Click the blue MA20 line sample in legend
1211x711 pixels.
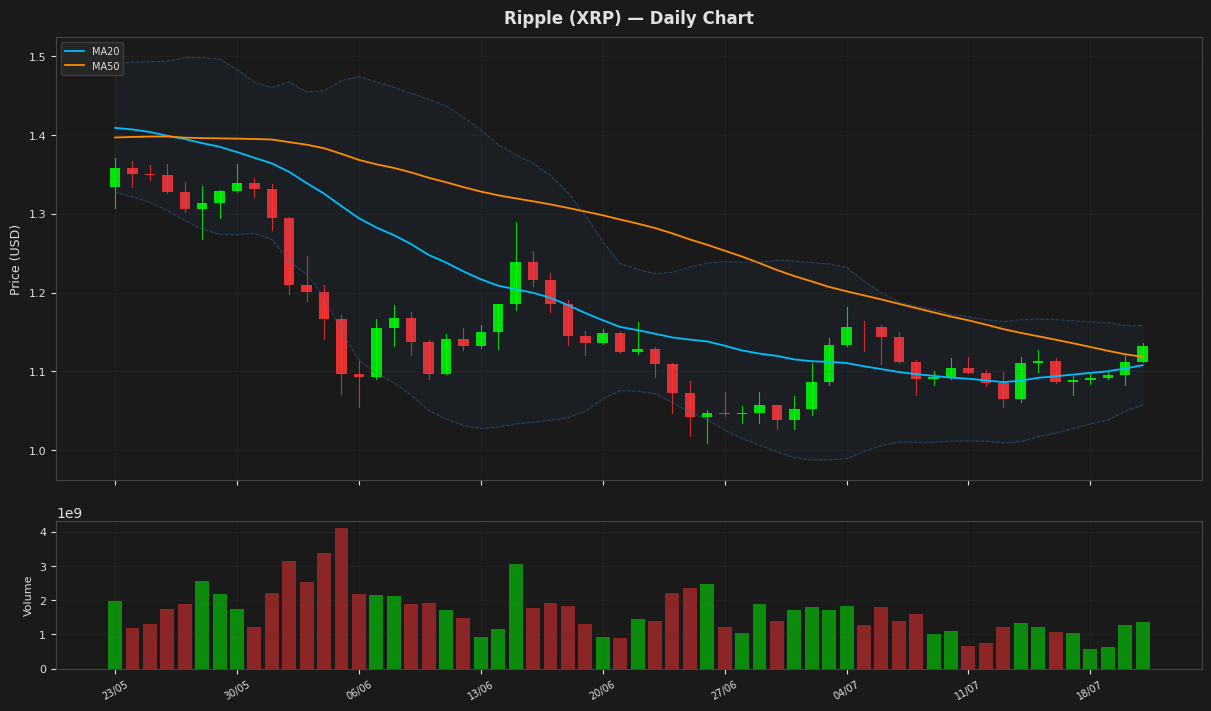point(75,51)
